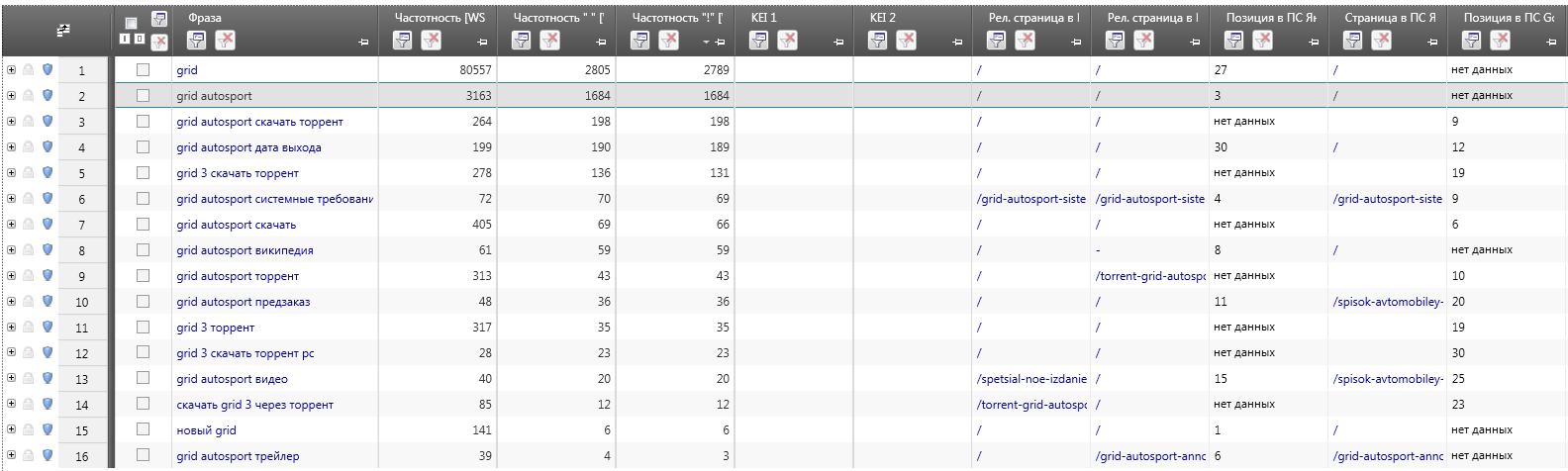Open filter for Позиция в ПС Ян column

(1234, 40)
